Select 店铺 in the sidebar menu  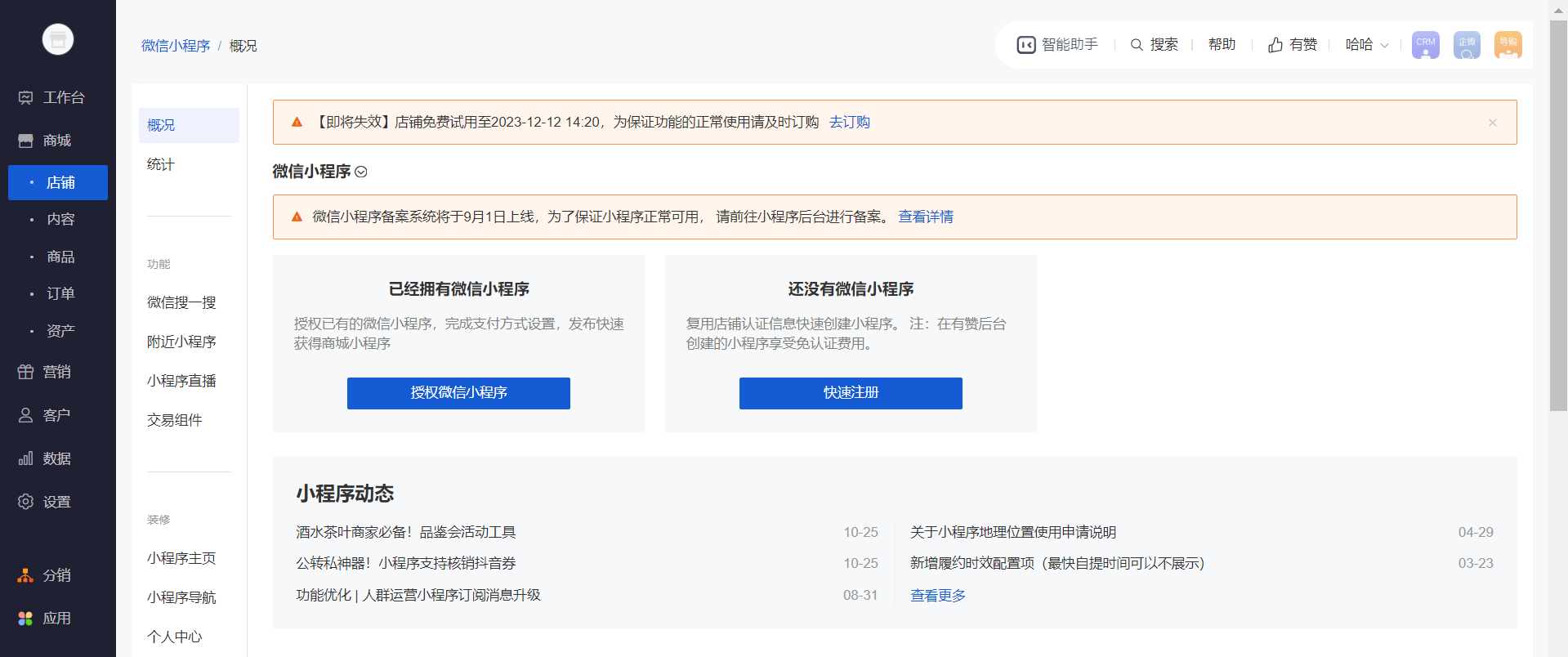coord(58,182)
